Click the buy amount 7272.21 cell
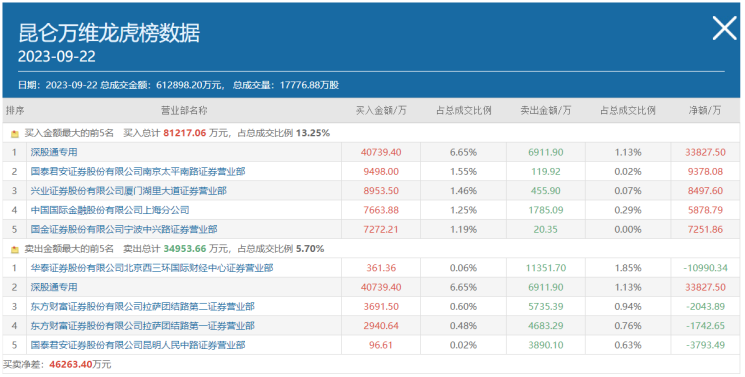 coord(381,229)
